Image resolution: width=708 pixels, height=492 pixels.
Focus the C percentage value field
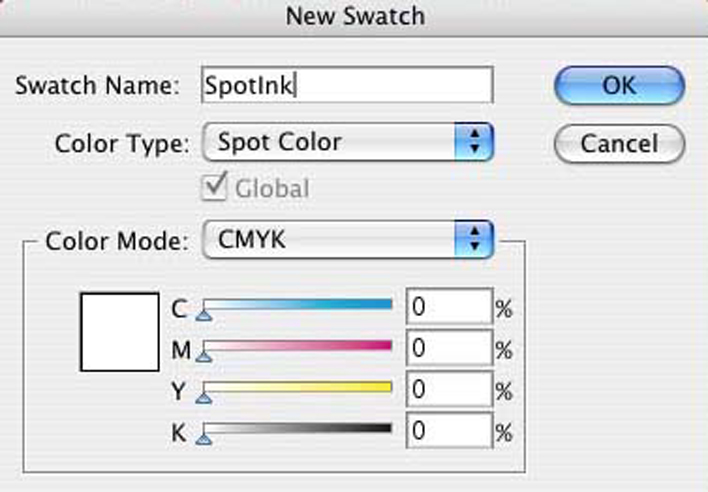pos(448,308)
